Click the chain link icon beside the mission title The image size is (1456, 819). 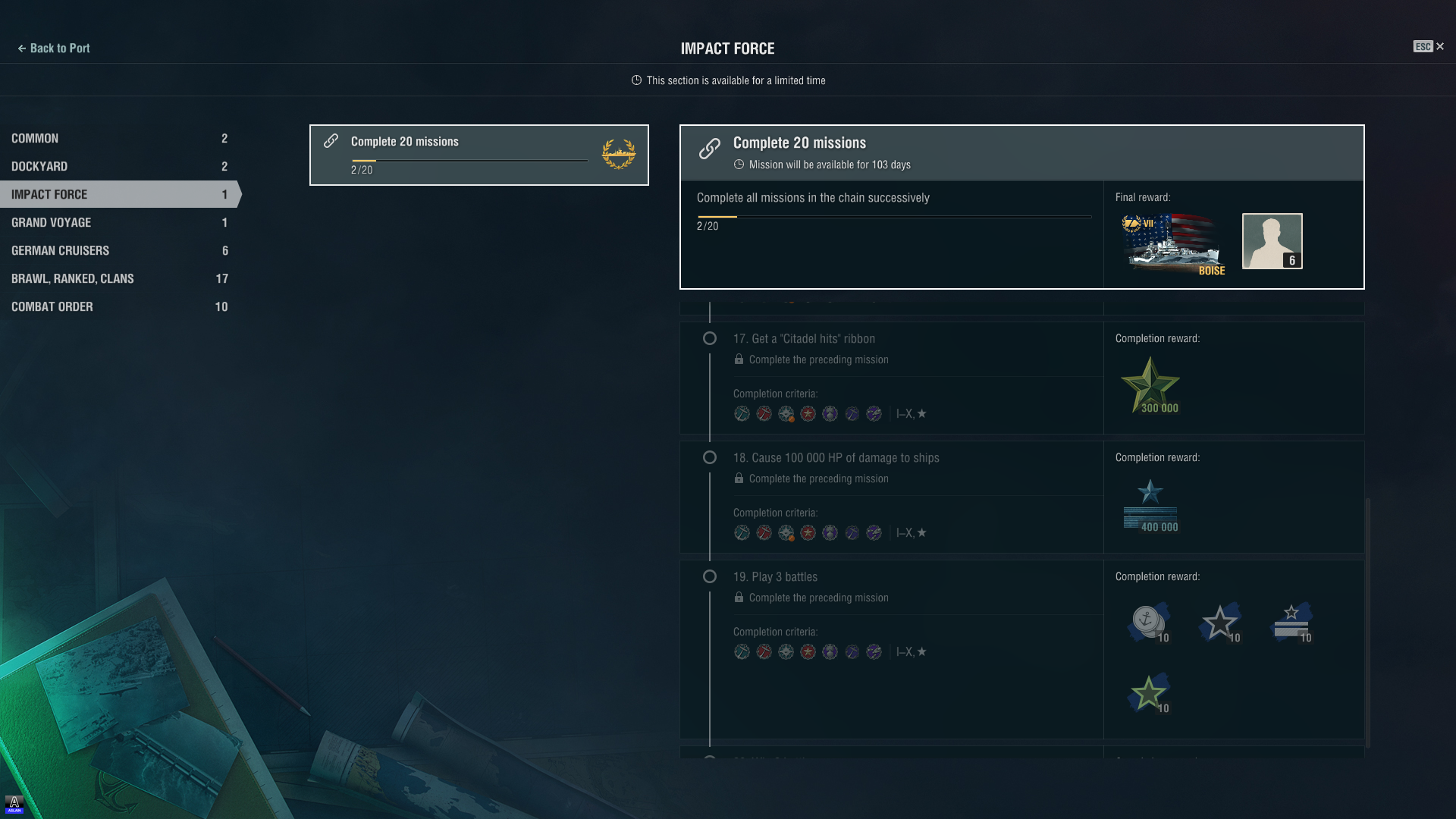(709, 149)
